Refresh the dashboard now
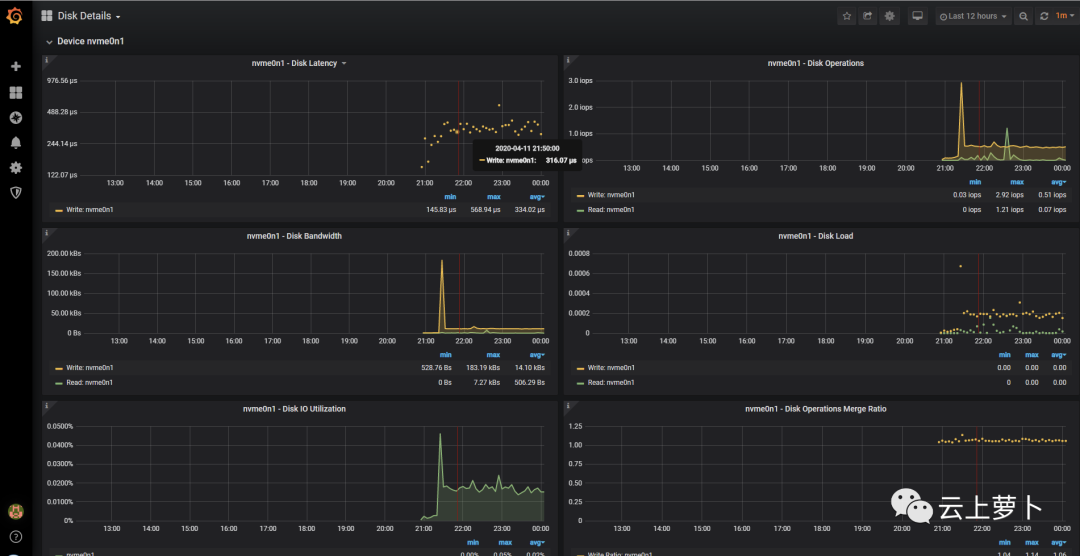 (1044, 16)
